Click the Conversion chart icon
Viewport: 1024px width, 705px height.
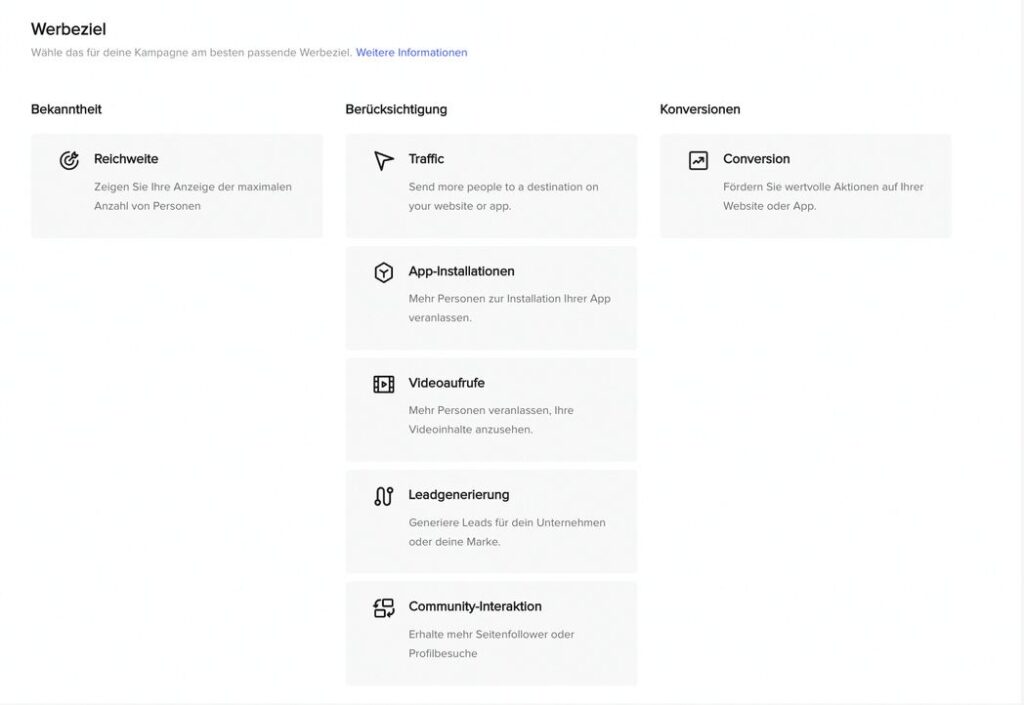click(x=698, y=160)
